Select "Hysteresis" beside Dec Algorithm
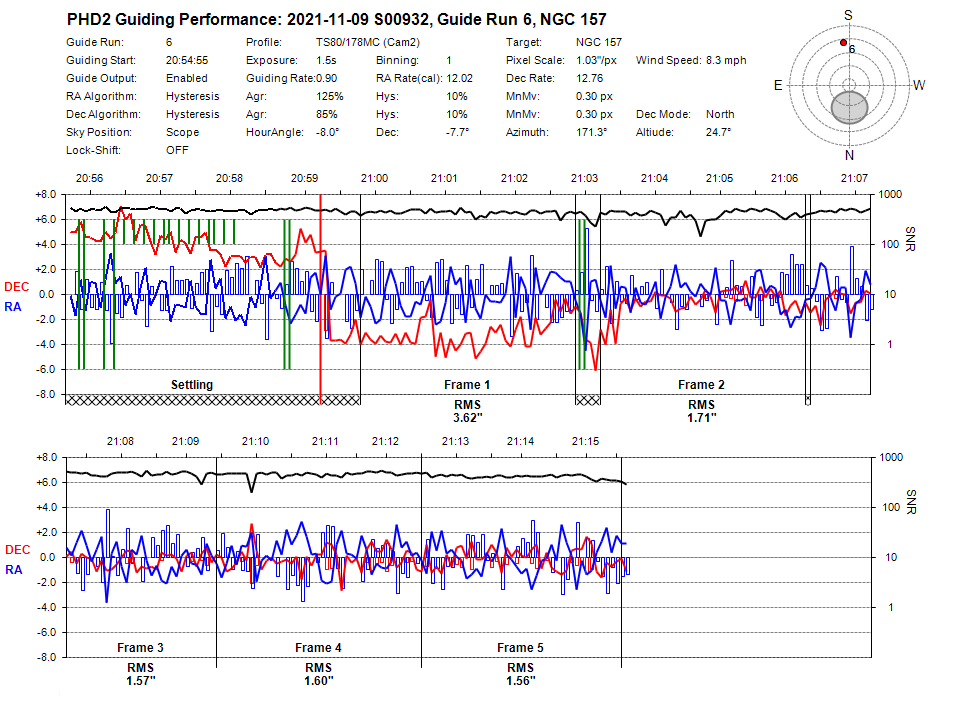This screenshot has width=956, height=705. pyautogui.click(x=192, y=114)
